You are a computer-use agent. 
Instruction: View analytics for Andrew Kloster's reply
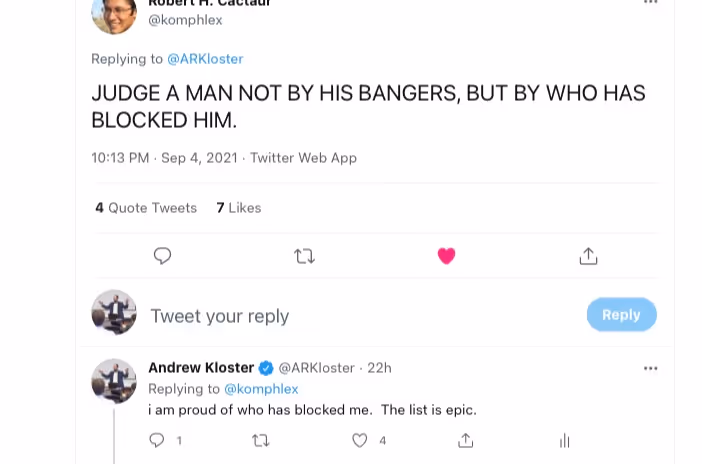click(565, 440)
